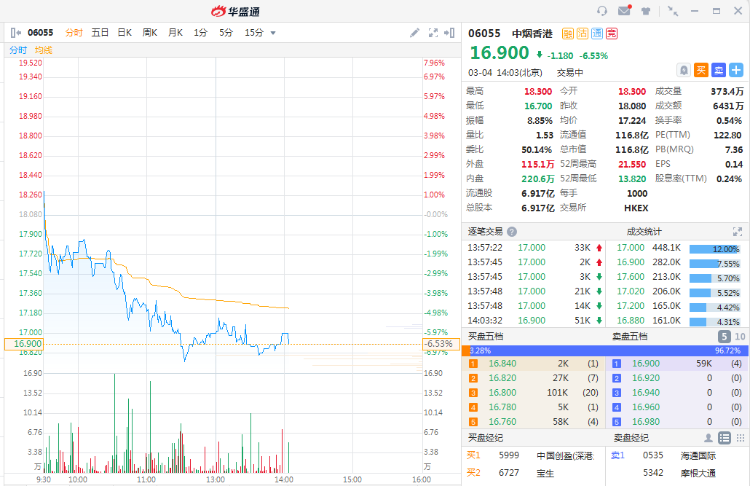This screenshot has width=750, height=486.
Task: Click buy broker 5999 中国创盈
Action: [533, 456]
